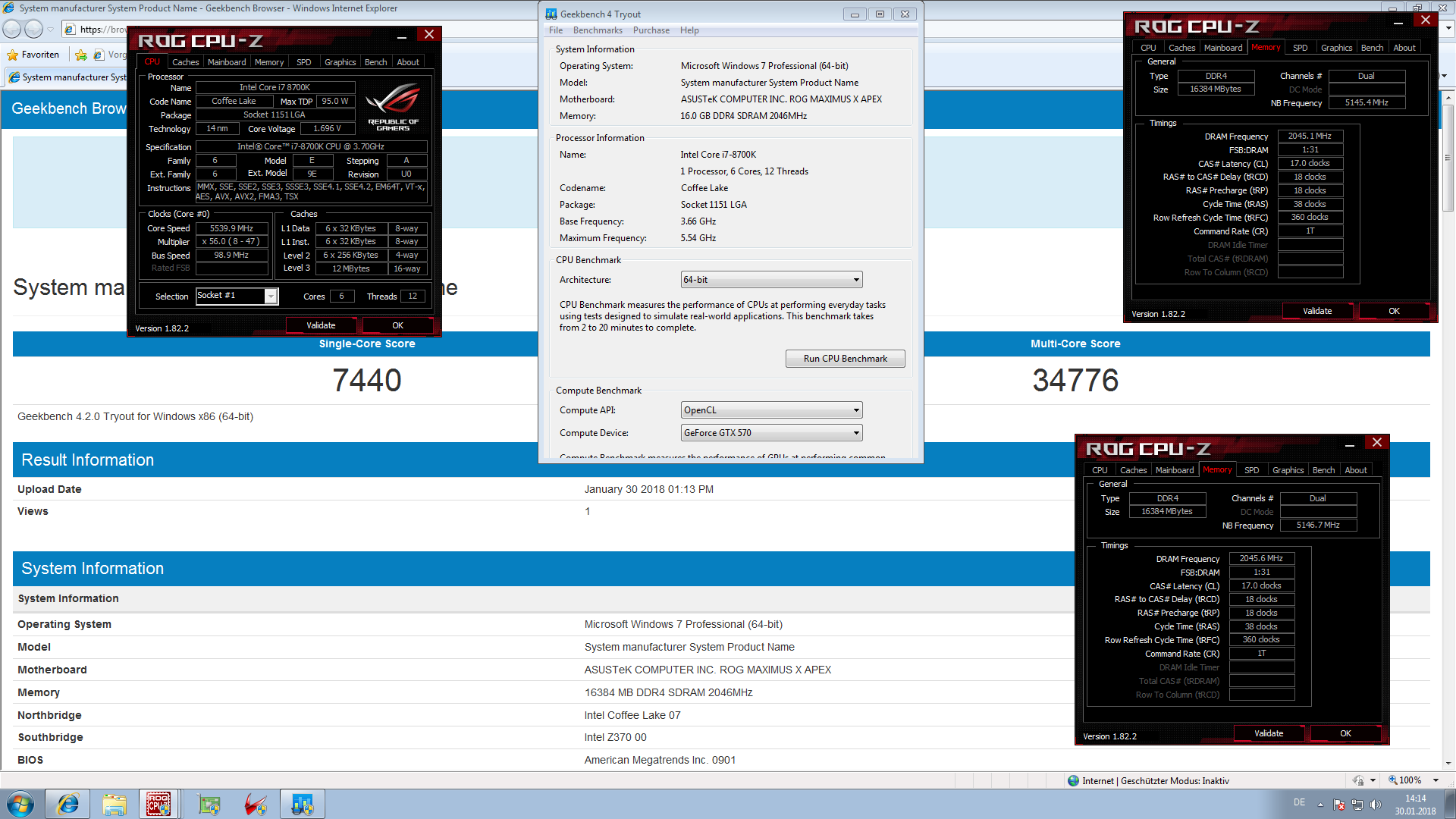The width and height of the screenshot is (1456, 819).
Task: Click the Internet zone globe icon
Action: point(1073,780)
